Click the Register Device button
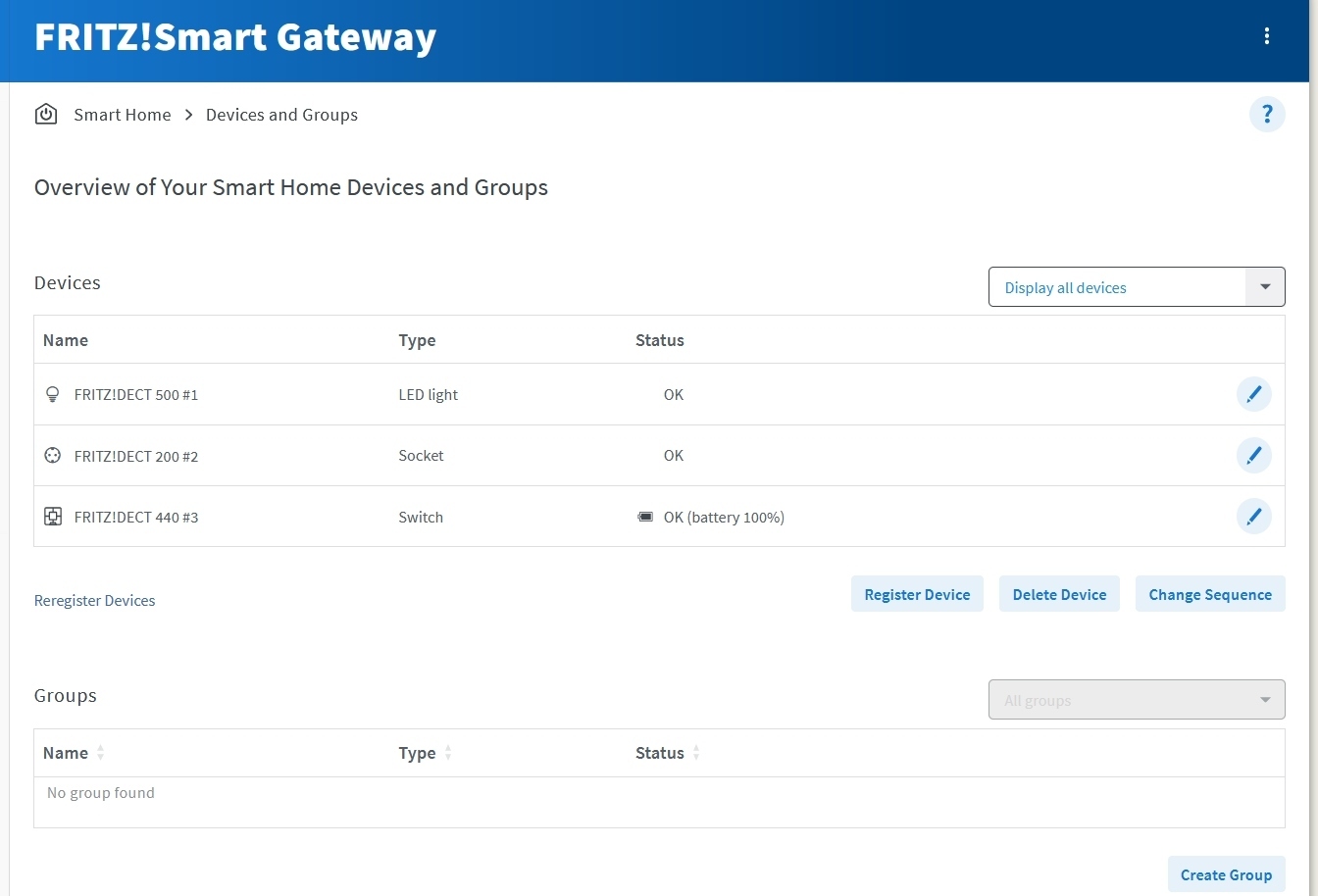 [917, 594]
